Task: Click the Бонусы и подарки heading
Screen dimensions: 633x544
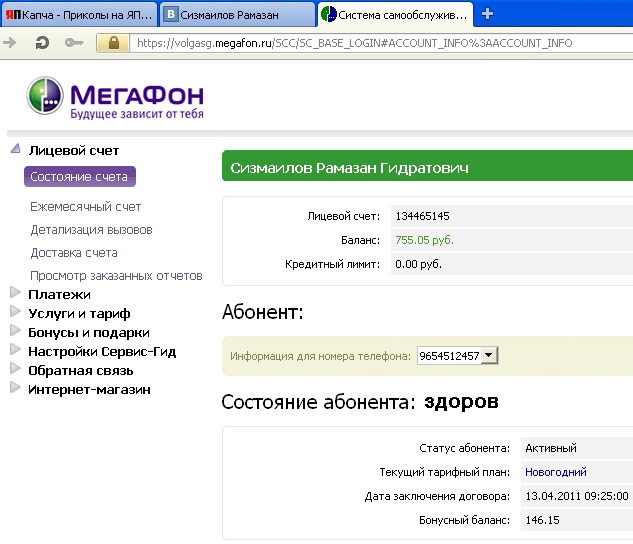Action: [89, 333]
